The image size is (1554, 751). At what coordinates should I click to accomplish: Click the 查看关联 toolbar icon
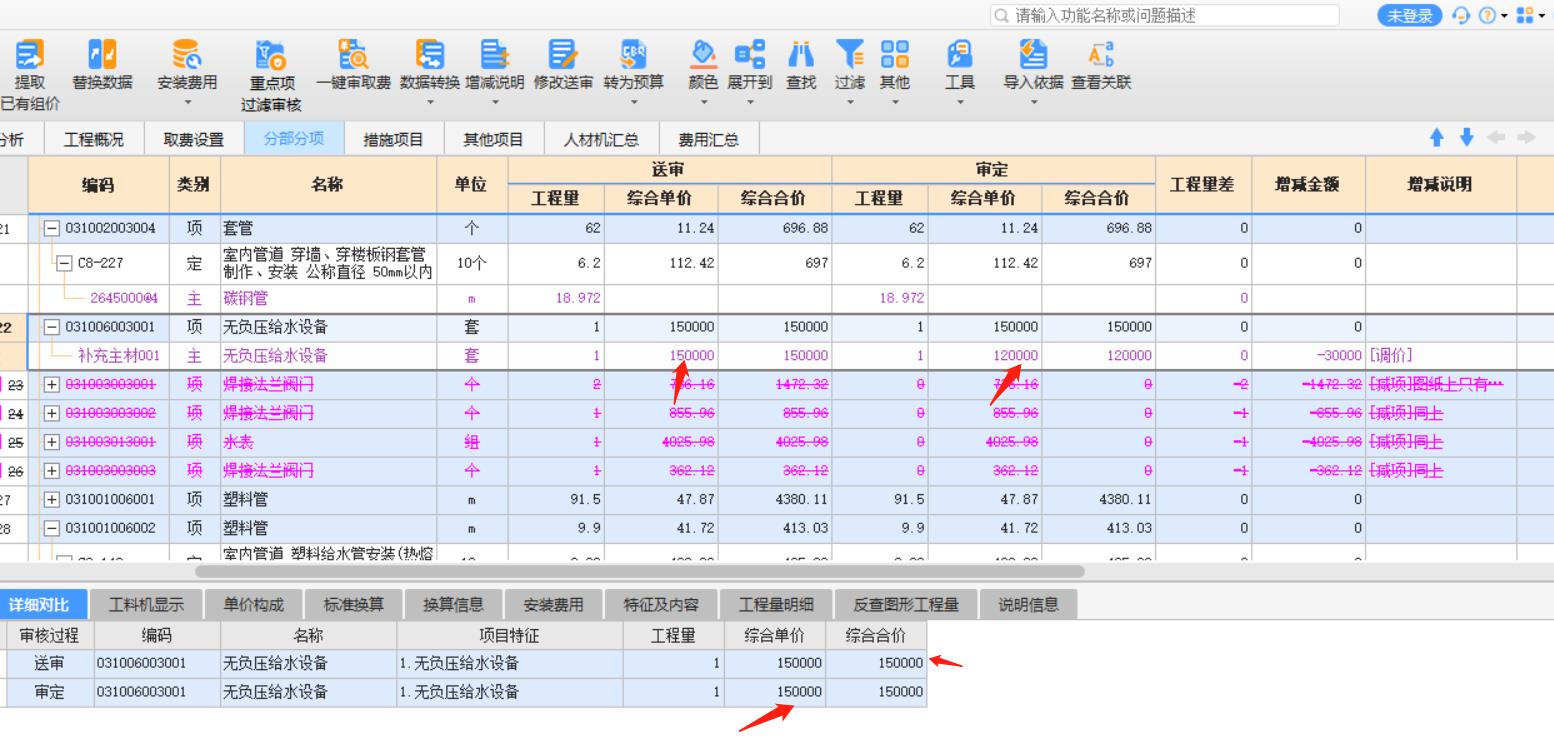coord(1101,54)
